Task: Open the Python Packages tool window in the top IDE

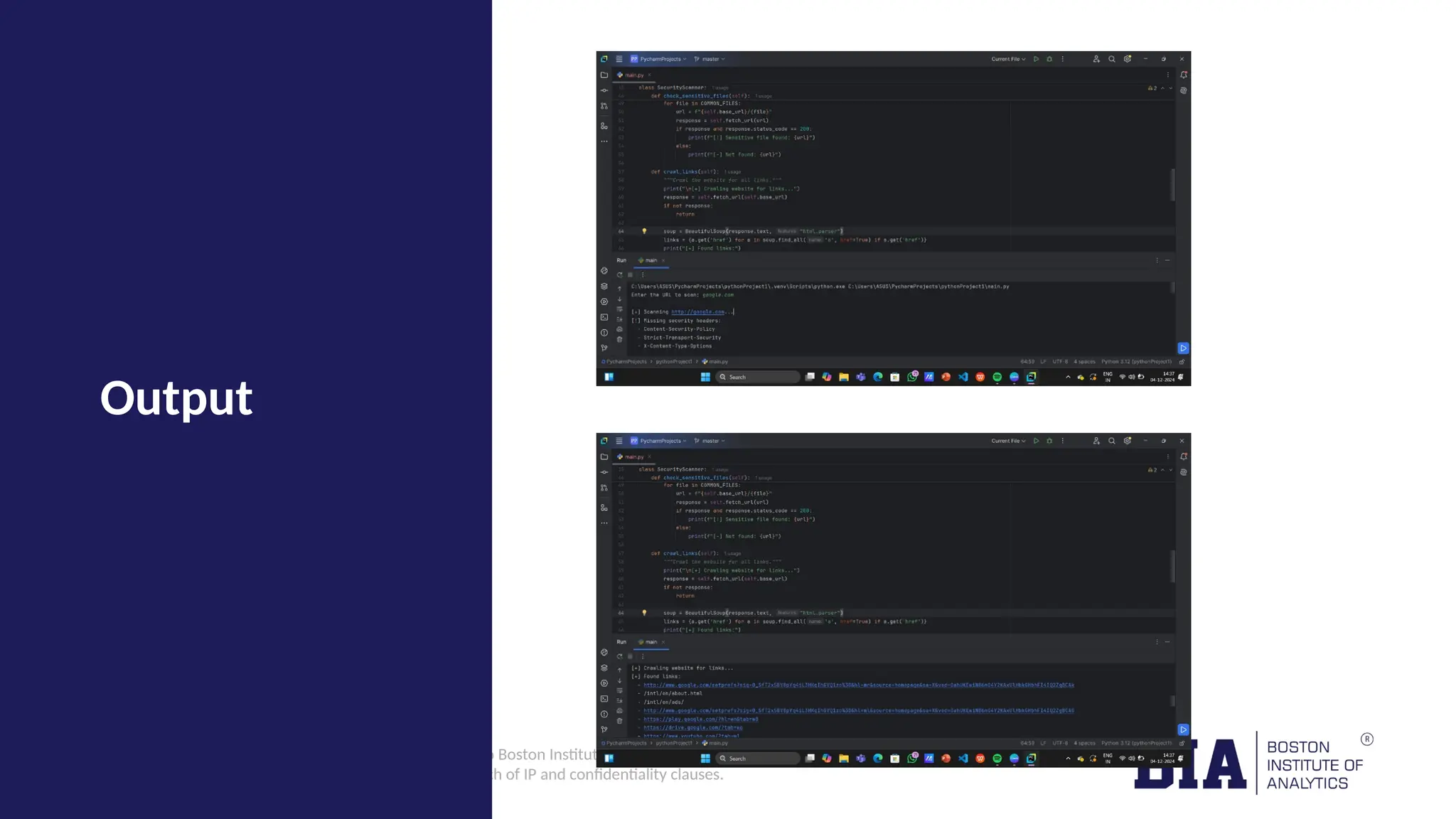Action: [x=604, y=287]
